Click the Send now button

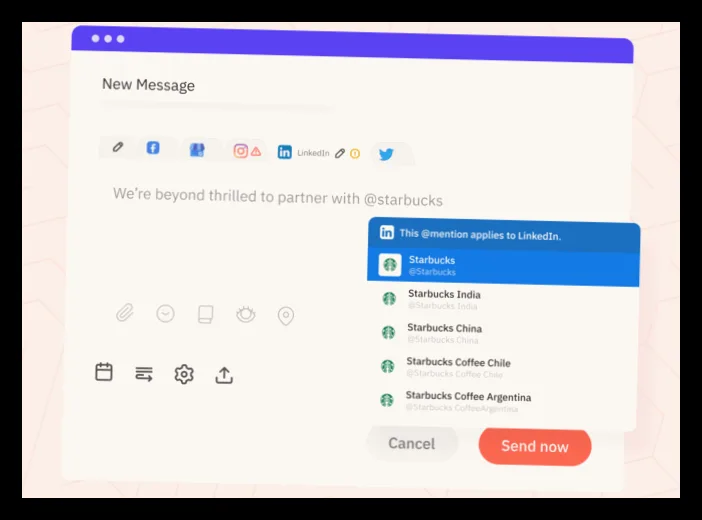(535, 446)
